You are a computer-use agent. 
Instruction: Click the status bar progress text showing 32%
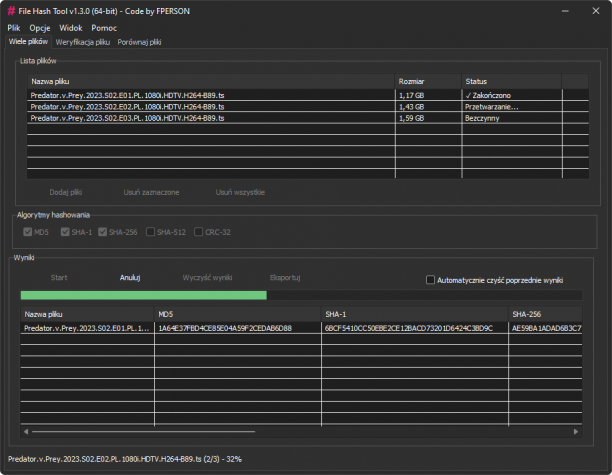coord(125,459)
